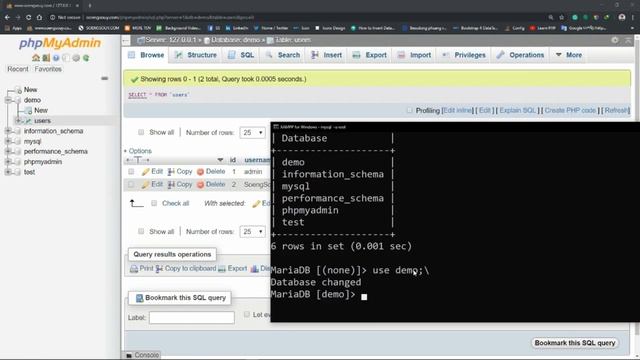Click the Copy to clipboard icon
Viewport: 640px width, 360px height.
[159, 269]
